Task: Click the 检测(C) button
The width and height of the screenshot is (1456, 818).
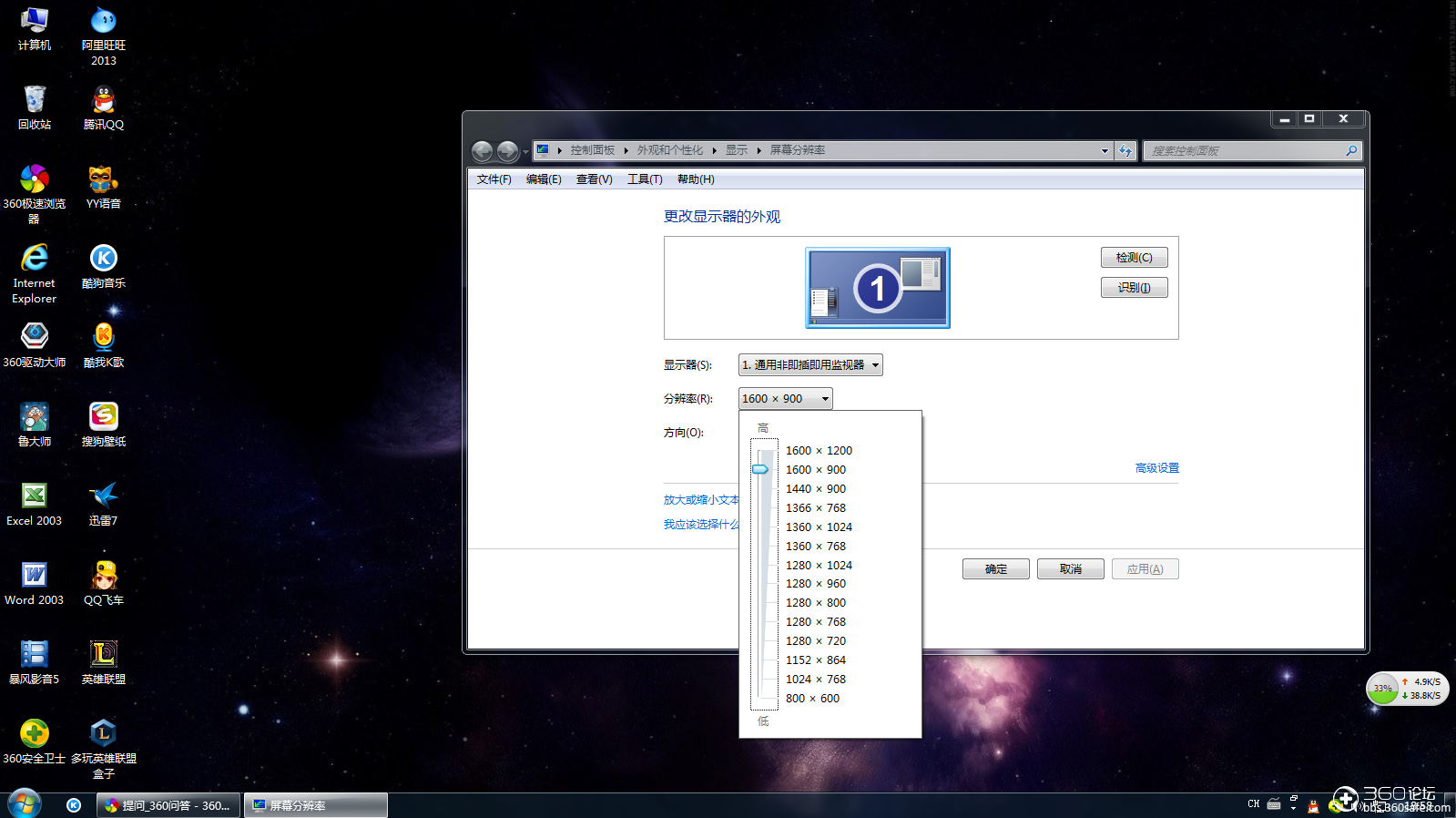Action: click(1135, 258)
